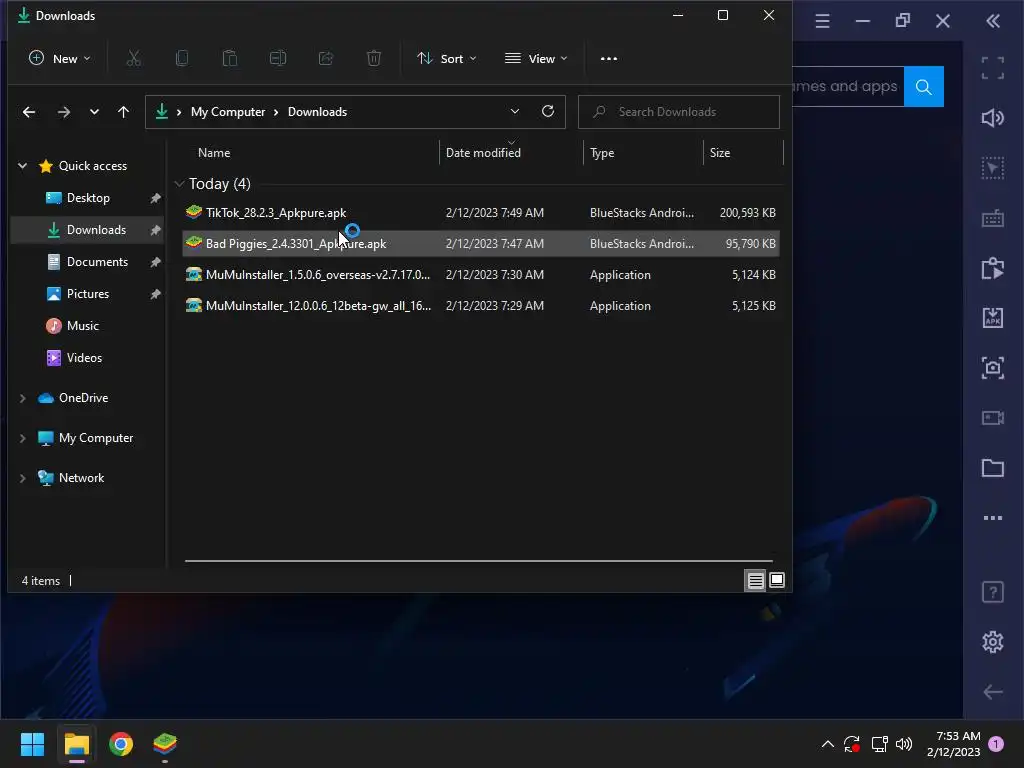Viewport: 1024px width, 768px height.
Task: Open the Sort dropdown
Action: click(447, 59)
